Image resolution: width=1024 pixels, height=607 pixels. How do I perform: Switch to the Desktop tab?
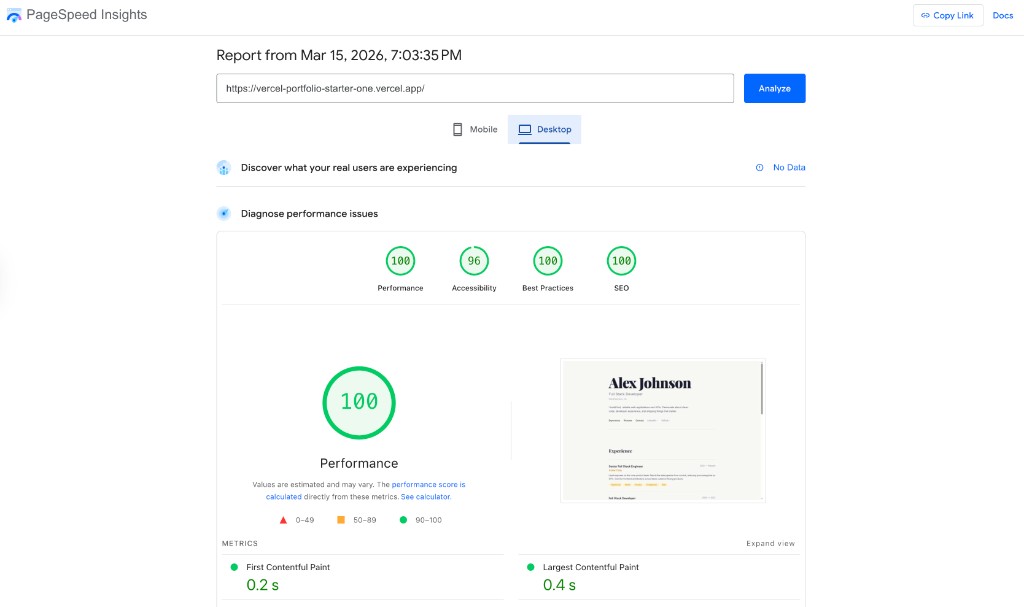click(x=545, y=130)
